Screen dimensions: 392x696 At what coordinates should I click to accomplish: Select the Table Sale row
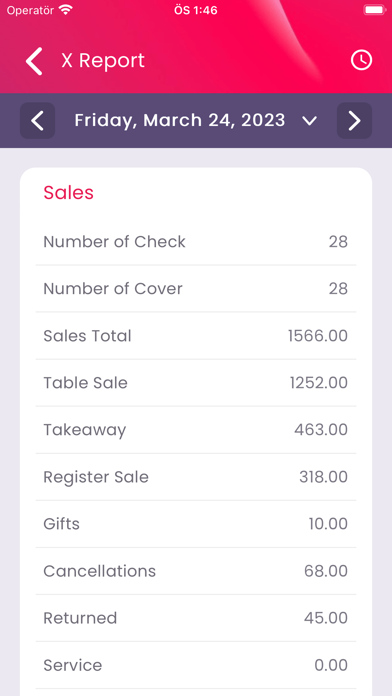coord(196,383)
